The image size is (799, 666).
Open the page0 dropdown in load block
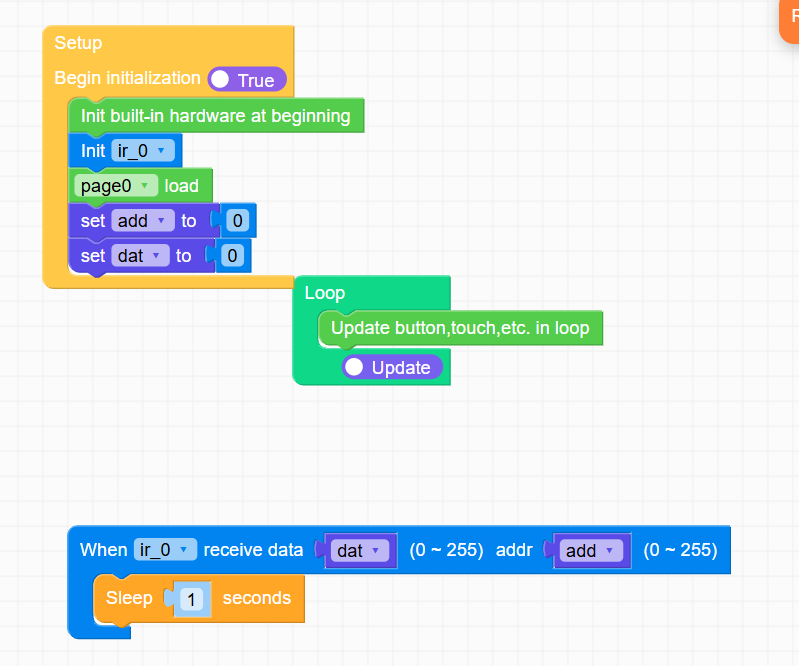[117, 185]
